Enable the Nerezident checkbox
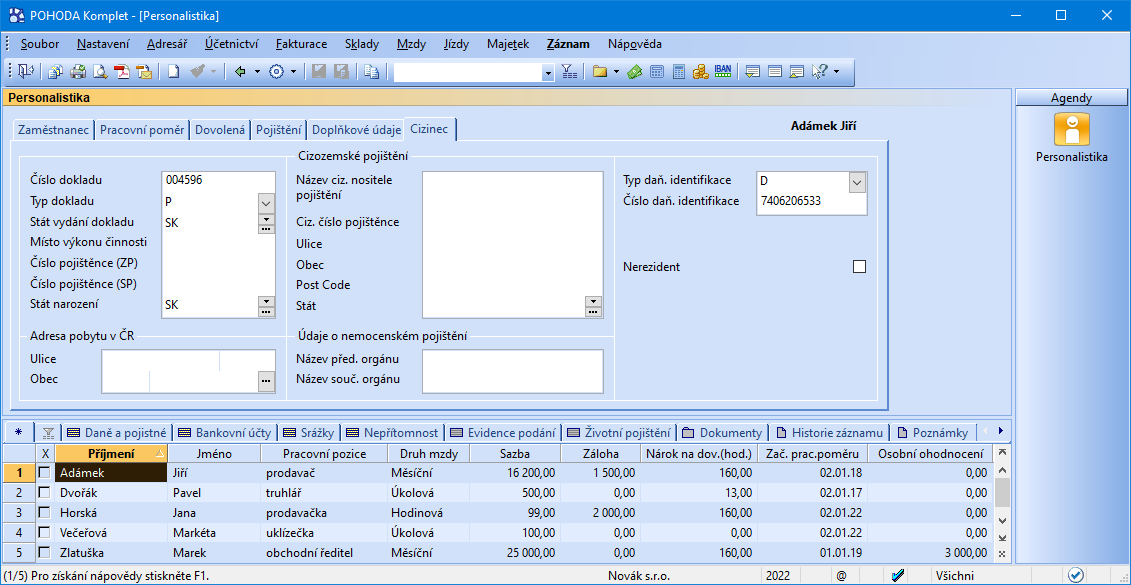 click(x=859, y=267)
